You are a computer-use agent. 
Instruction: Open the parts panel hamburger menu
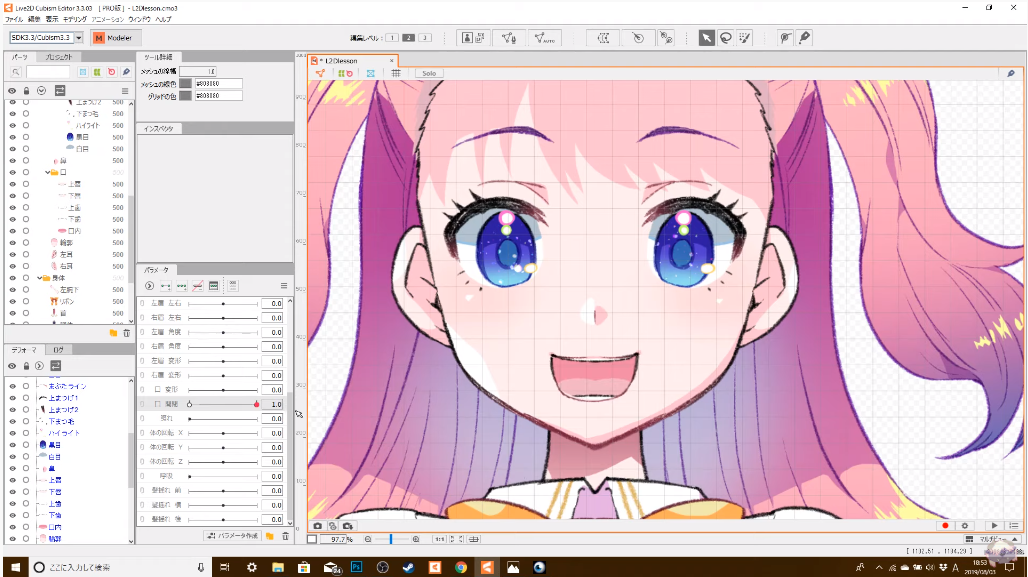pos(125,90)
